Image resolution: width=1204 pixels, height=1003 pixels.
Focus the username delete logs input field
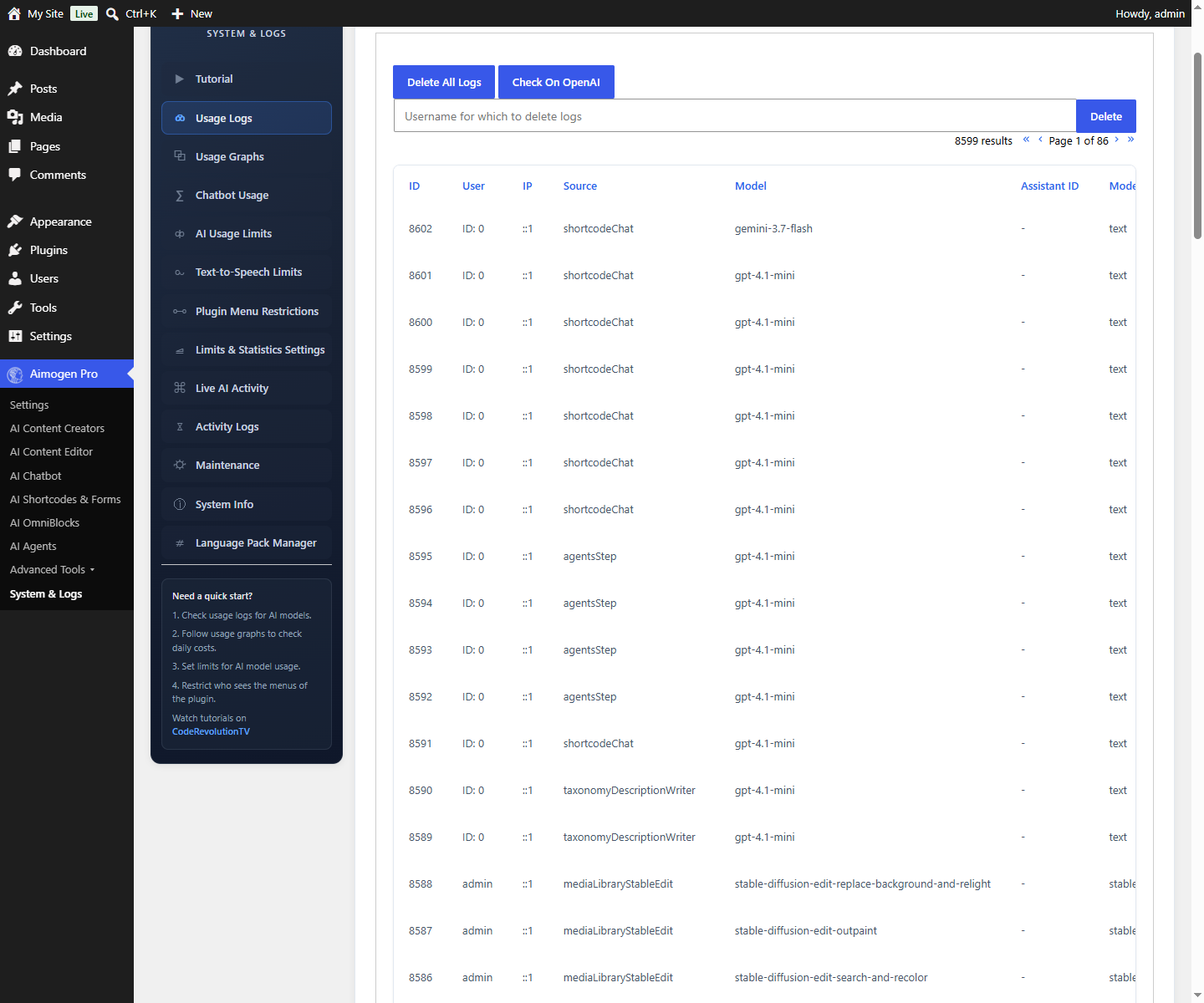[x=735, y=116]
